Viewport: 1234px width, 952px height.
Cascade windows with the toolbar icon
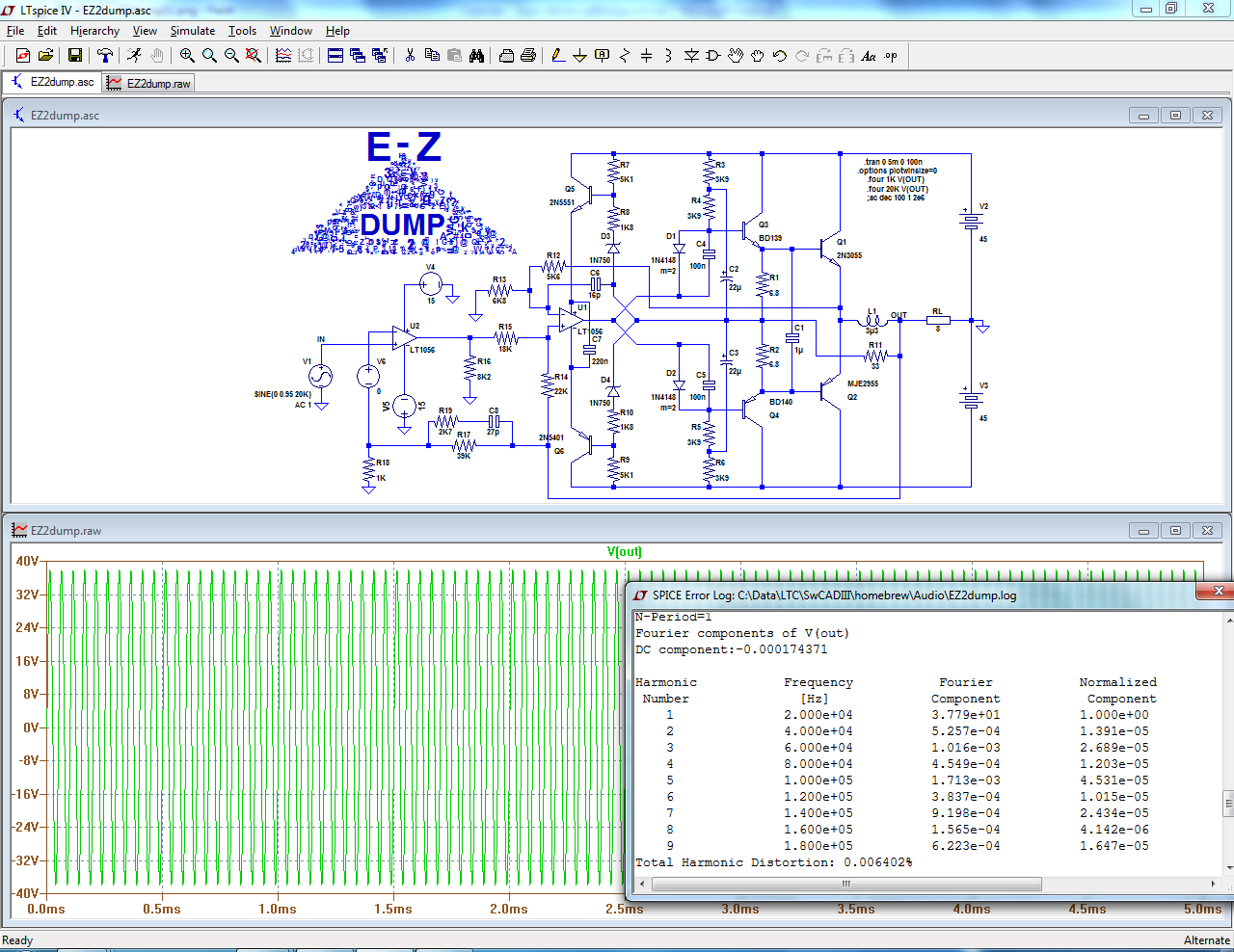pos(358,56)
